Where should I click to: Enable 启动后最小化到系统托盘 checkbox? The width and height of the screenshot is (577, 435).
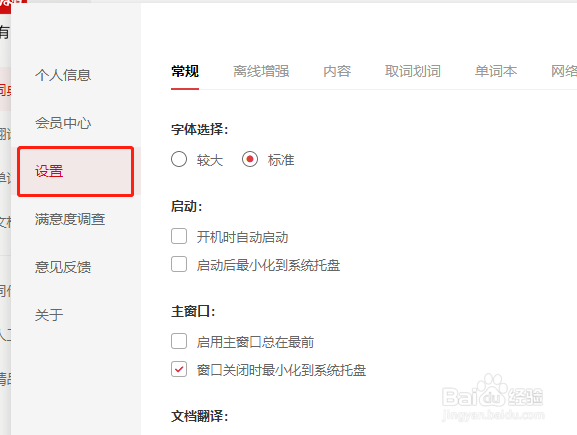click(179, 264)
